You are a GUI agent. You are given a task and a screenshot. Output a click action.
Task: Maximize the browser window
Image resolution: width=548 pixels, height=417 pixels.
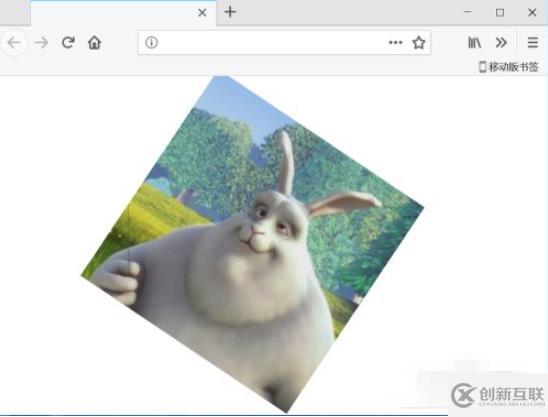tap(500, 13)
